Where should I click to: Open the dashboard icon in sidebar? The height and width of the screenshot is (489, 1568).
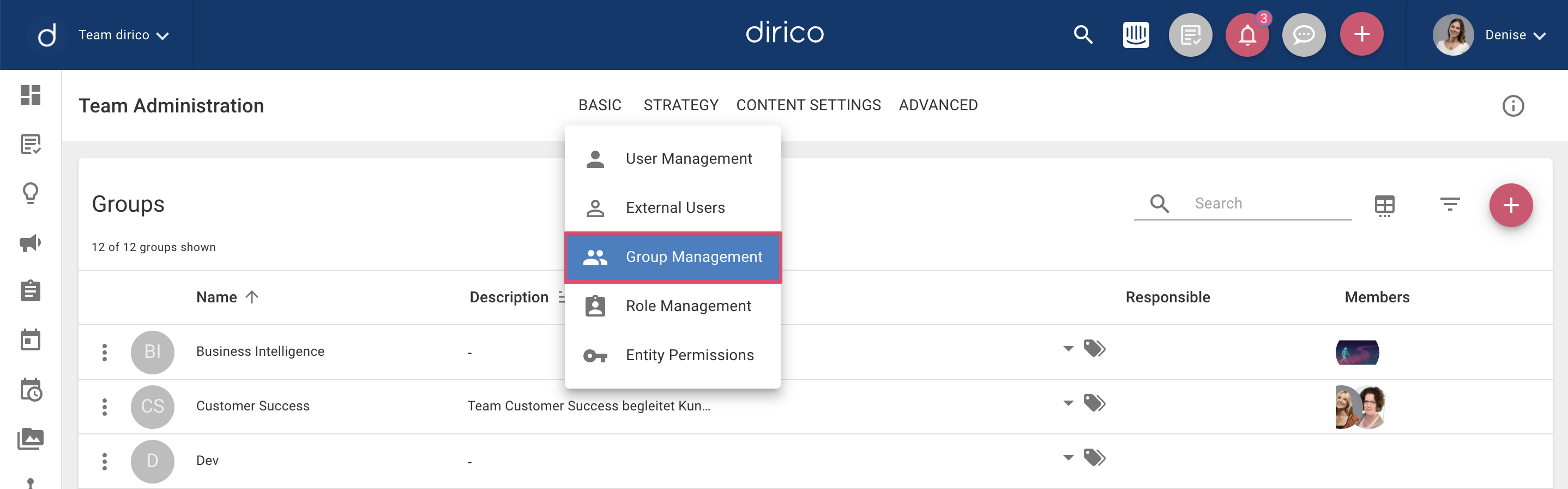[31, 95]
